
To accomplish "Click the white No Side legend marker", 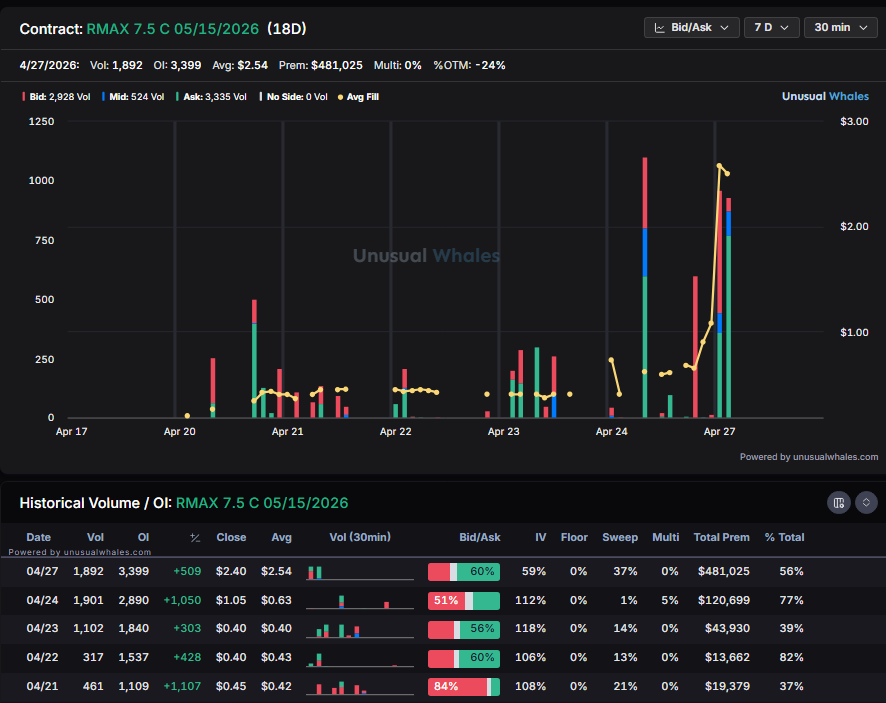I will pyautogui.click(x=263, y=97).
